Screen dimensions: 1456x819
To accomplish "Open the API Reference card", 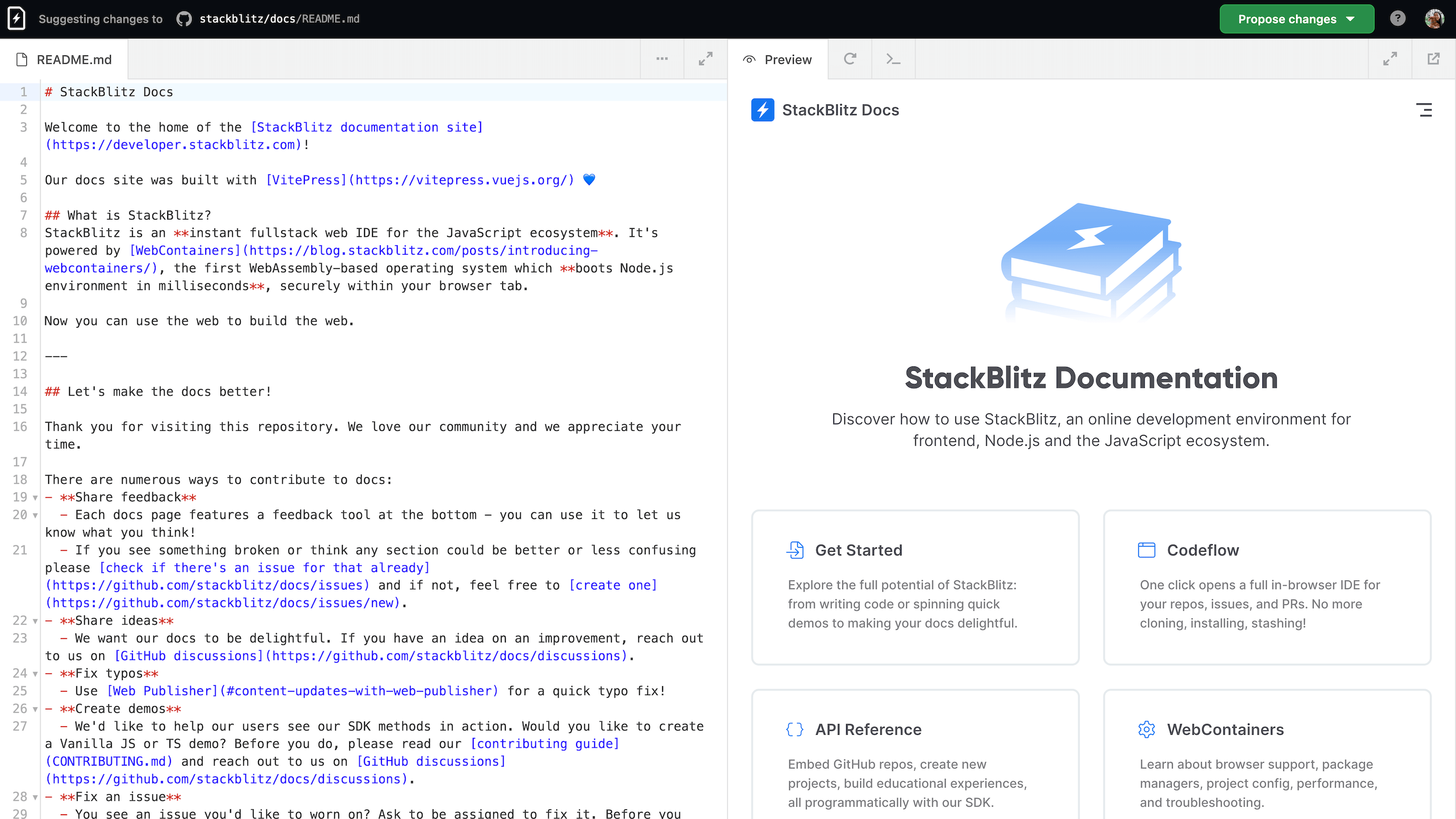I will (915, 754).
